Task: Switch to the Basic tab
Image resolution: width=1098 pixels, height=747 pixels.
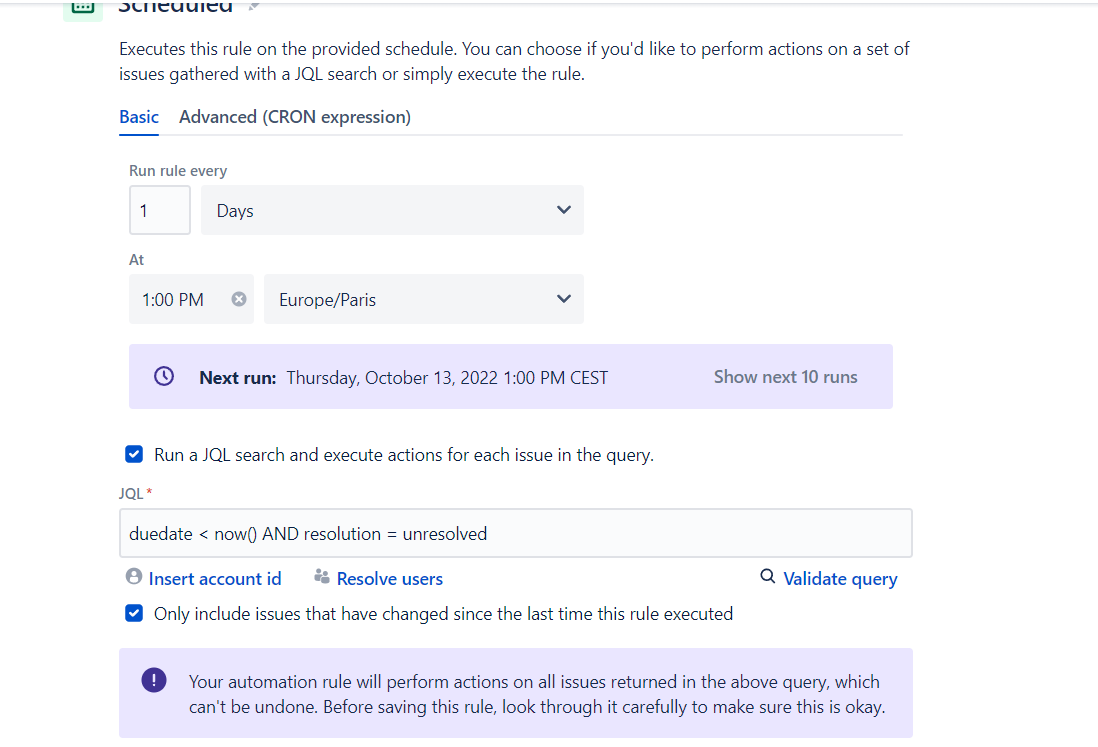Action: pyautogui.click(x=139, y=117)
